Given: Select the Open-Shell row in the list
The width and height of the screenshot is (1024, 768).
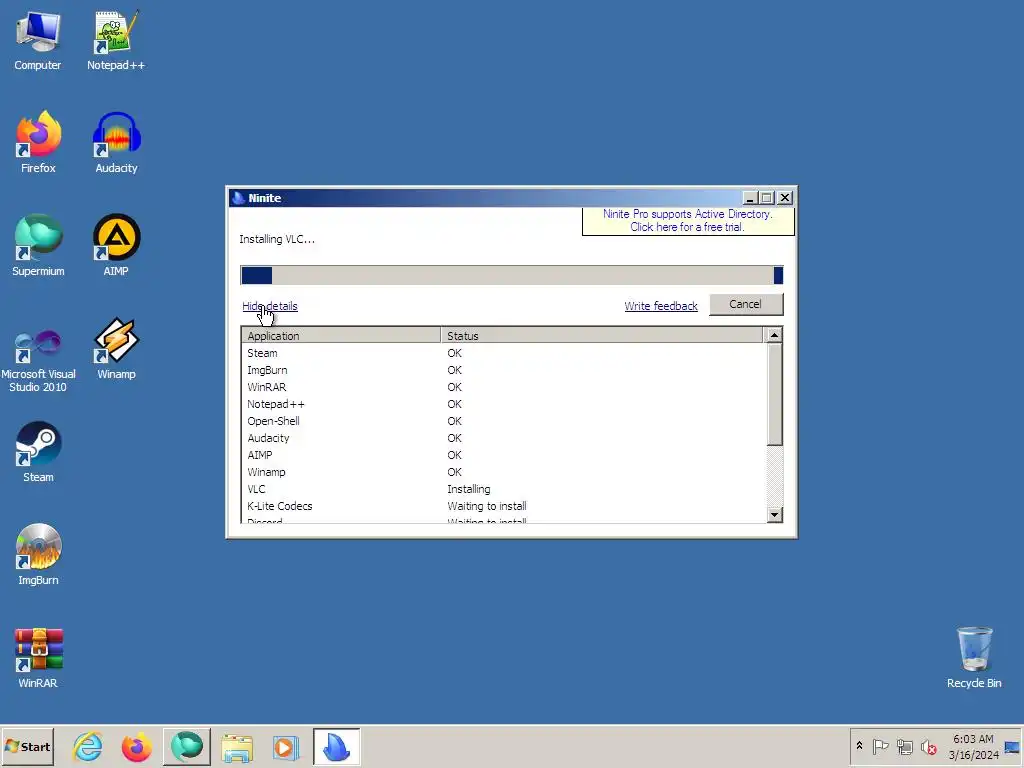Looking at the screenshot, I should coord(502,421).
